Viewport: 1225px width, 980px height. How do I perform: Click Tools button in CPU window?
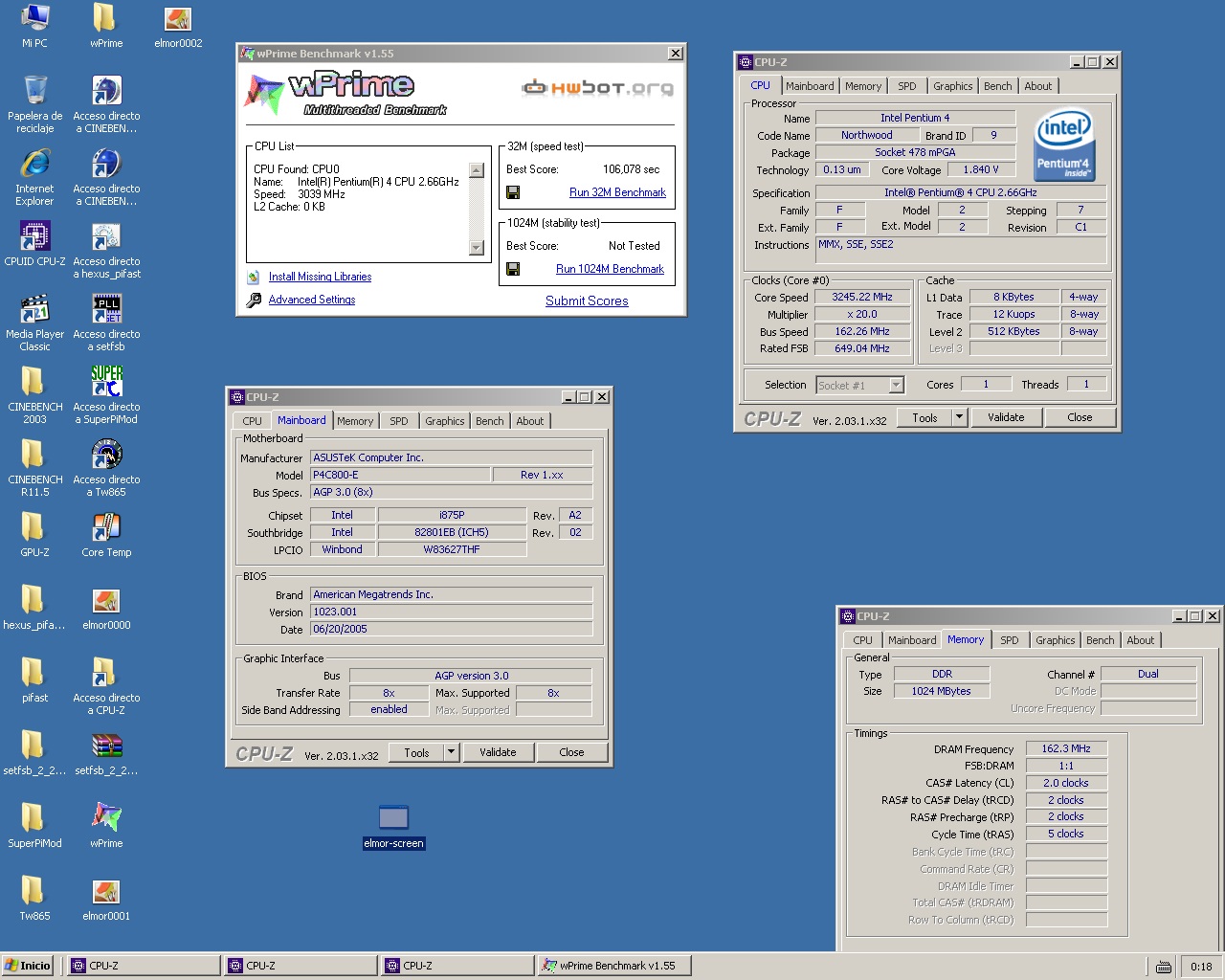[924, 417]
